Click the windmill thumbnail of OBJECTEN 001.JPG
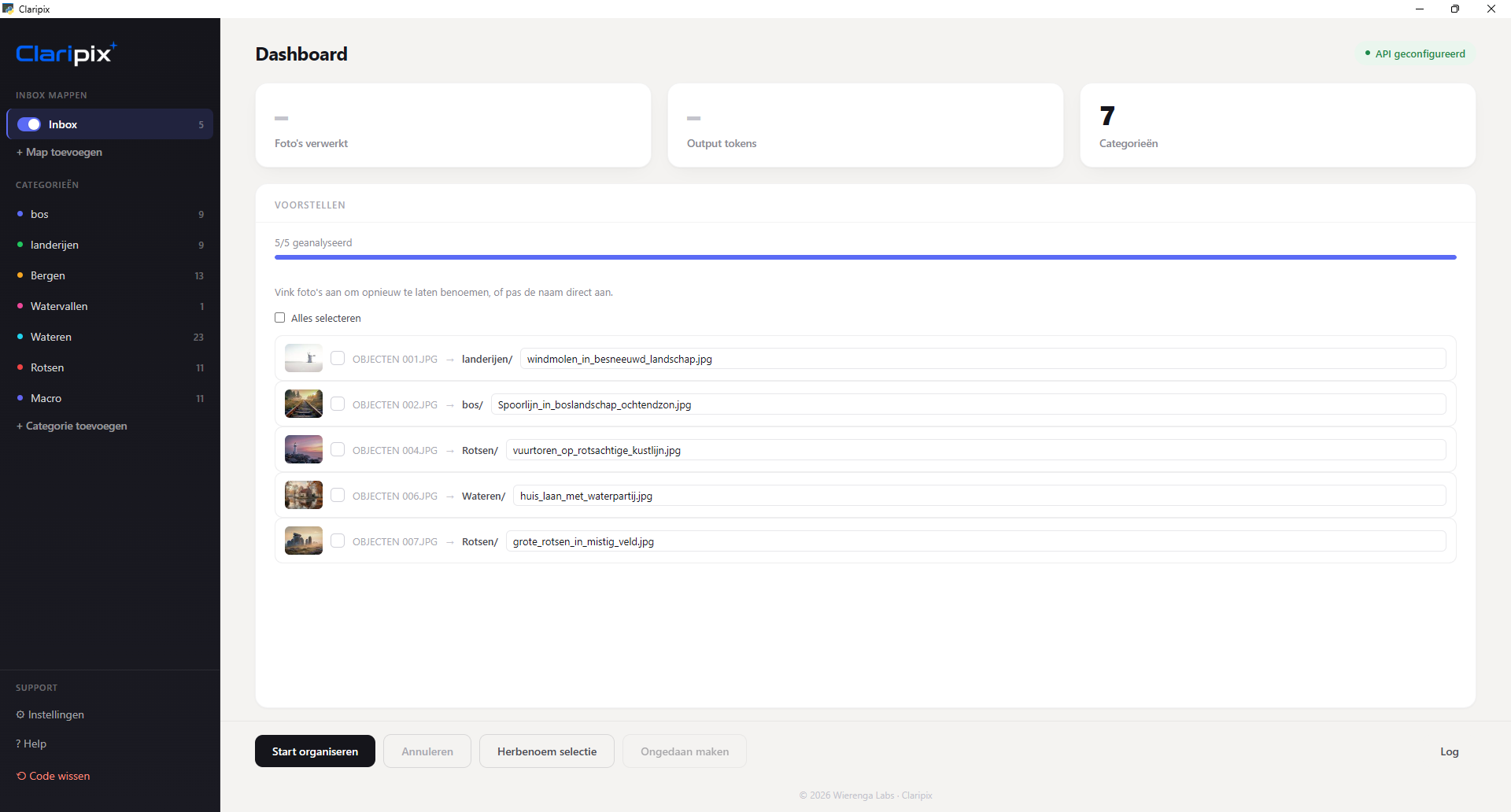 click(304, 358)
